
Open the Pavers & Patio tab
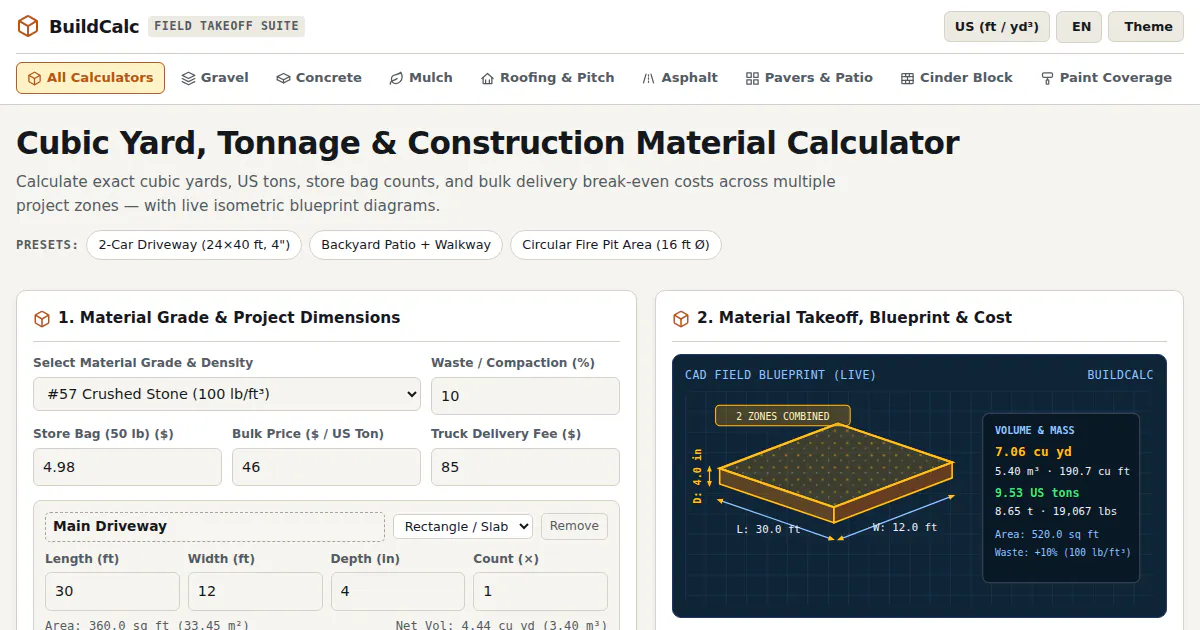(x=809, y=78)
